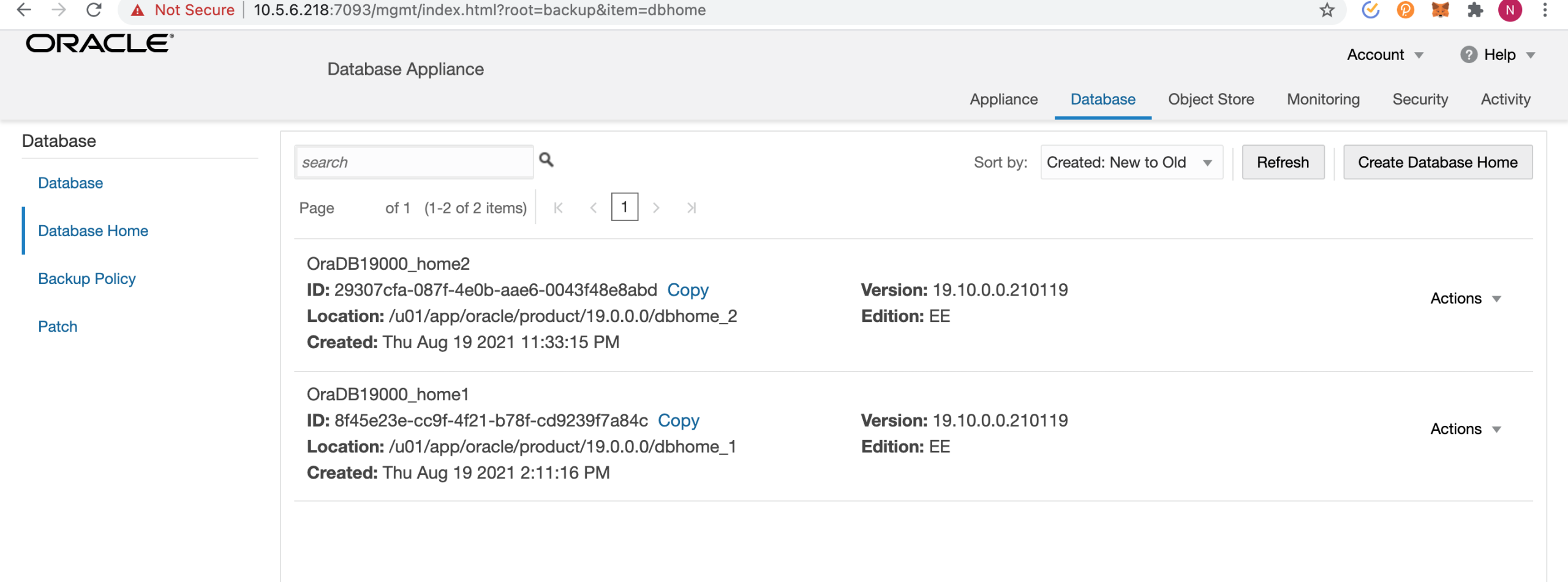The height and width of the screenshot is (582, 1568).
Task: Open the MetaMask fox extension
Action: 1440,10
